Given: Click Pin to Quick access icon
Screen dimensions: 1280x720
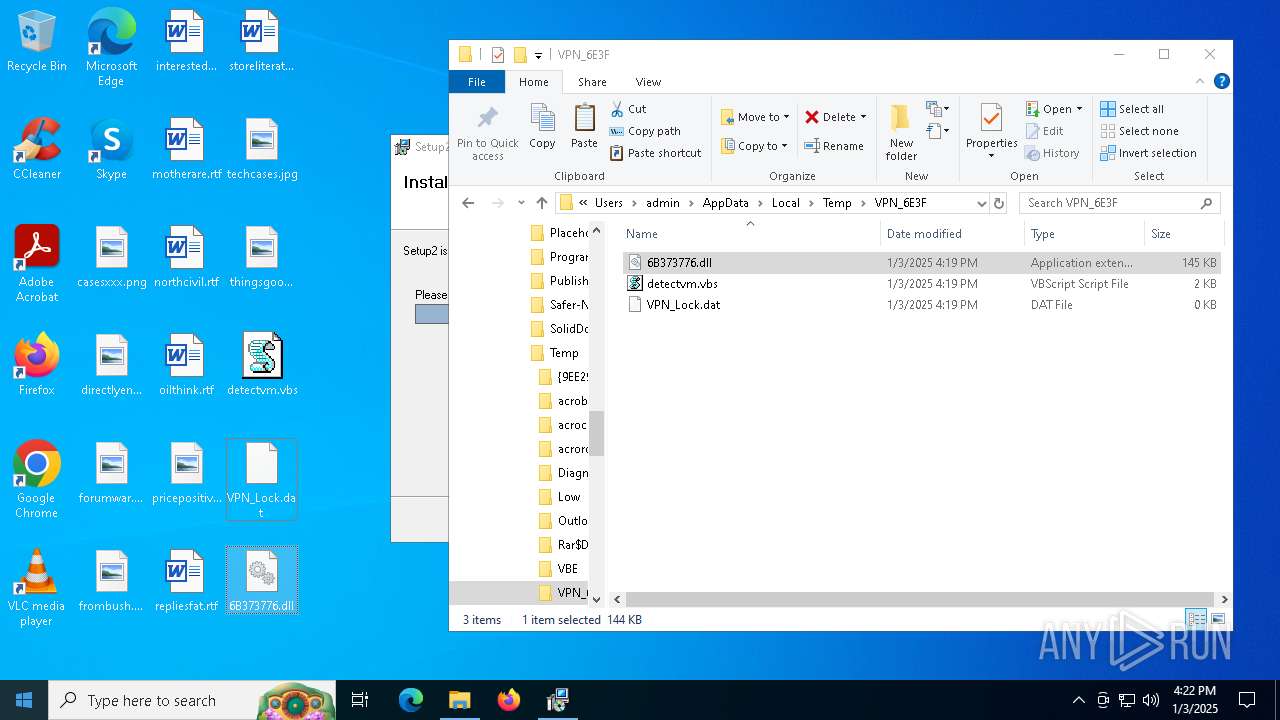Looking at the screenshot, I should (487, 131).
